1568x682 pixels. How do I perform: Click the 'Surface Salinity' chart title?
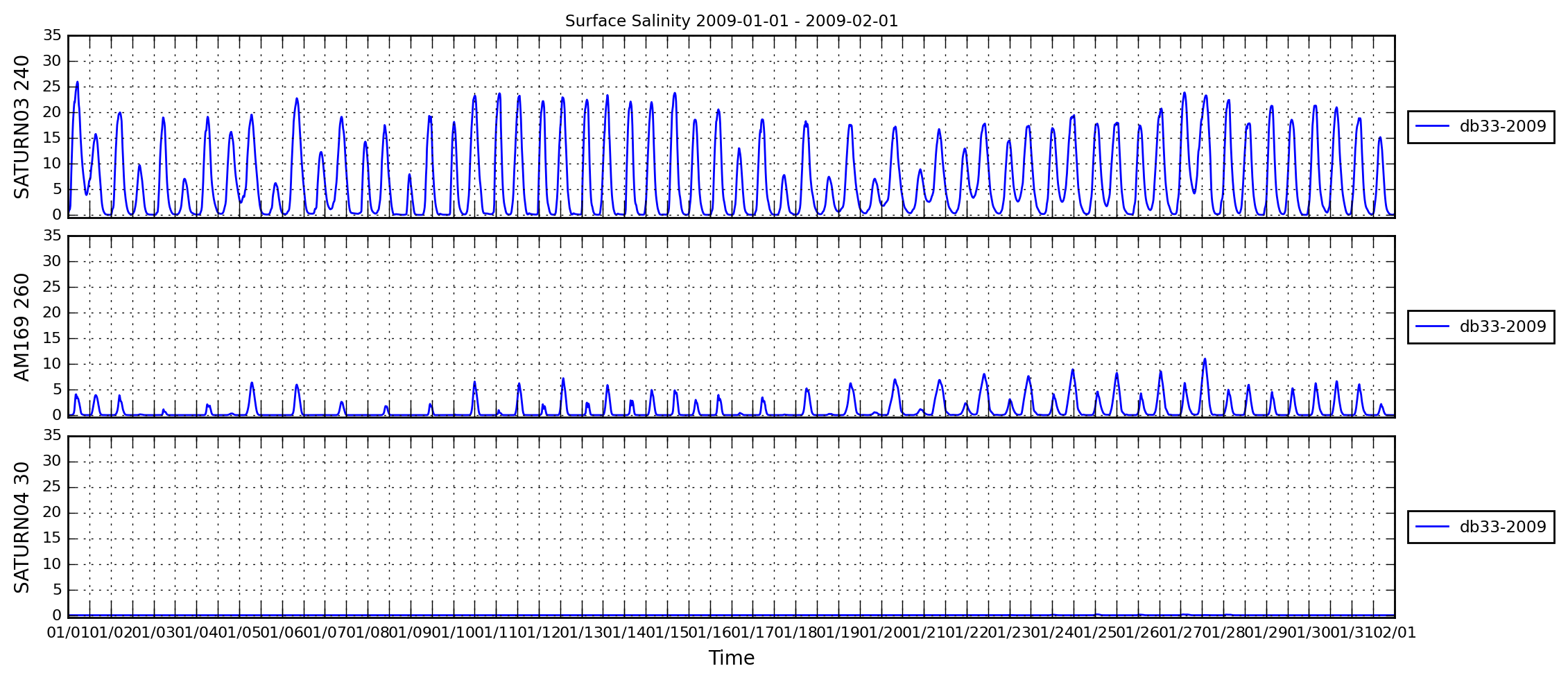pyautogui.click(x=731, y=21)
